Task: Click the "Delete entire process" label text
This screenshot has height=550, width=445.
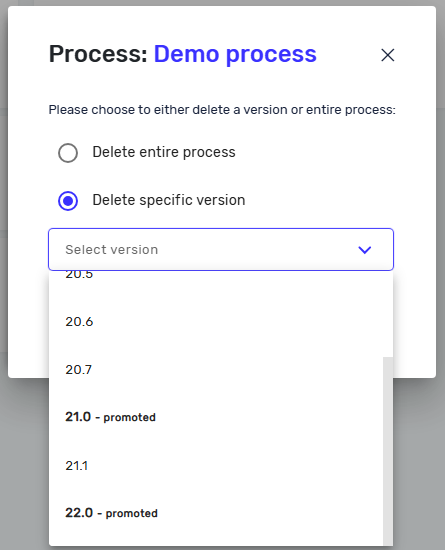Action: pos(164,152)
